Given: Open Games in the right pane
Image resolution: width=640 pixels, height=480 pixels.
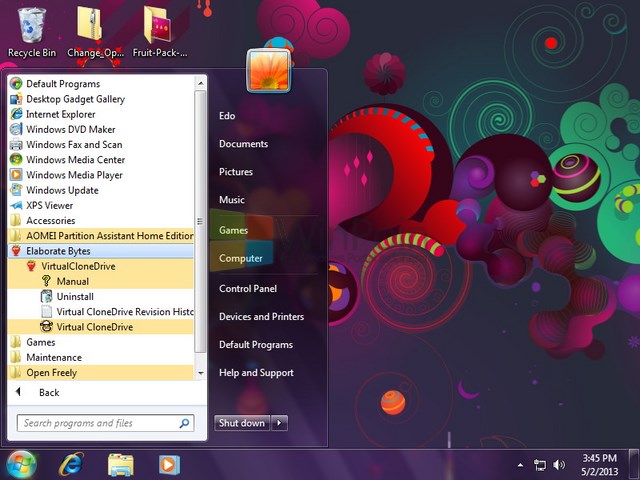Looking at the screenshot, I should [233, 230].
